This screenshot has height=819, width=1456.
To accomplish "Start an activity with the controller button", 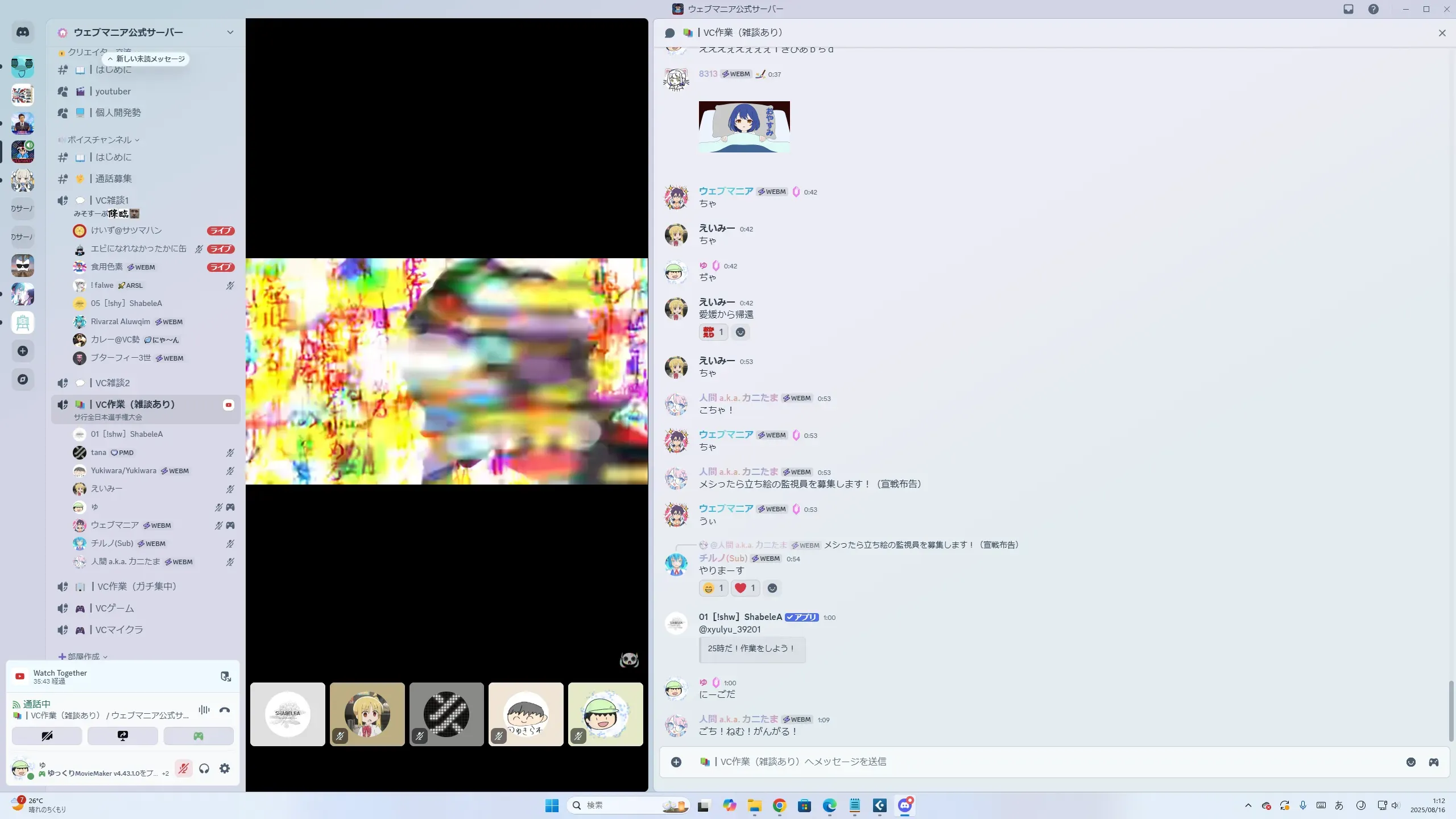I will (198, 736).
